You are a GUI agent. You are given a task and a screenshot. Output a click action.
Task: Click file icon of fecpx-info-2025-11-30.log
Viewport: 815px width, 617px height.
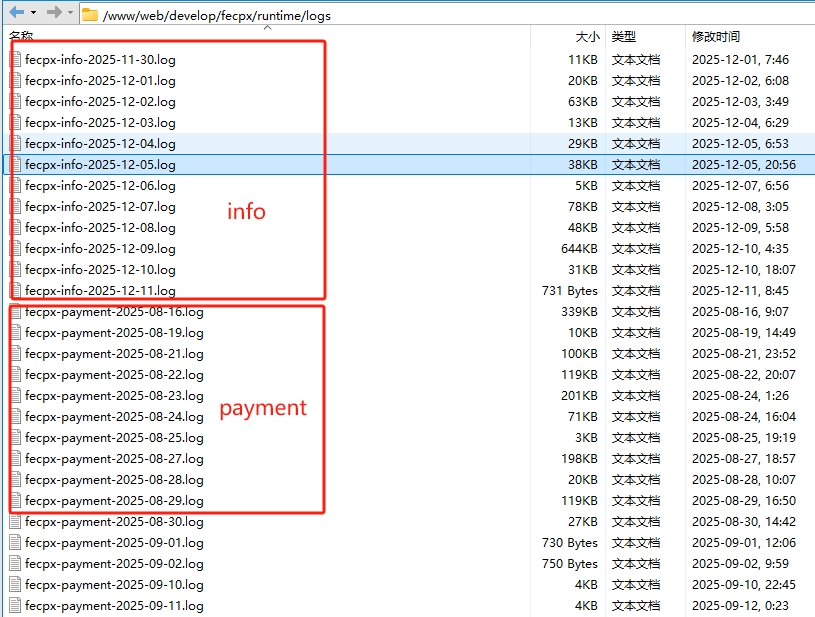[x=15, y=59]
